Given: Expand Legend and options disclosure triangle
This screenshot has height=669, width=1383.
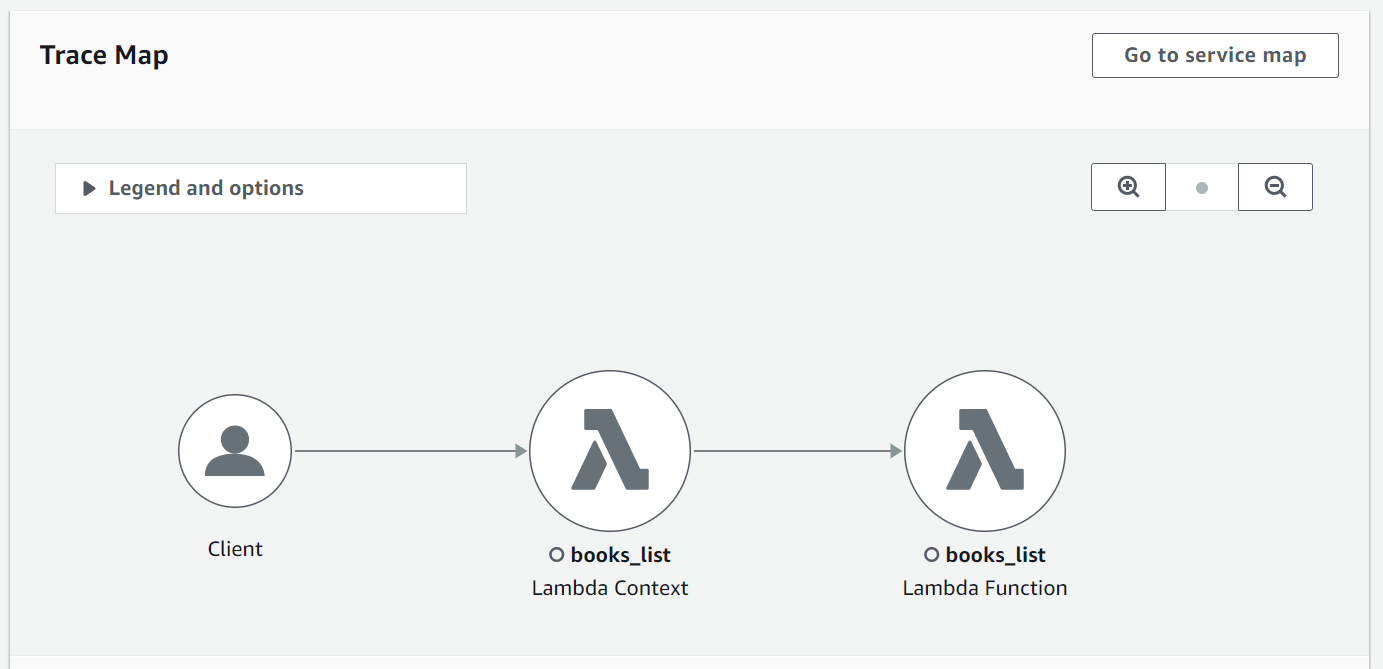Looking at the screenshot, I should [x=89, y=188].
